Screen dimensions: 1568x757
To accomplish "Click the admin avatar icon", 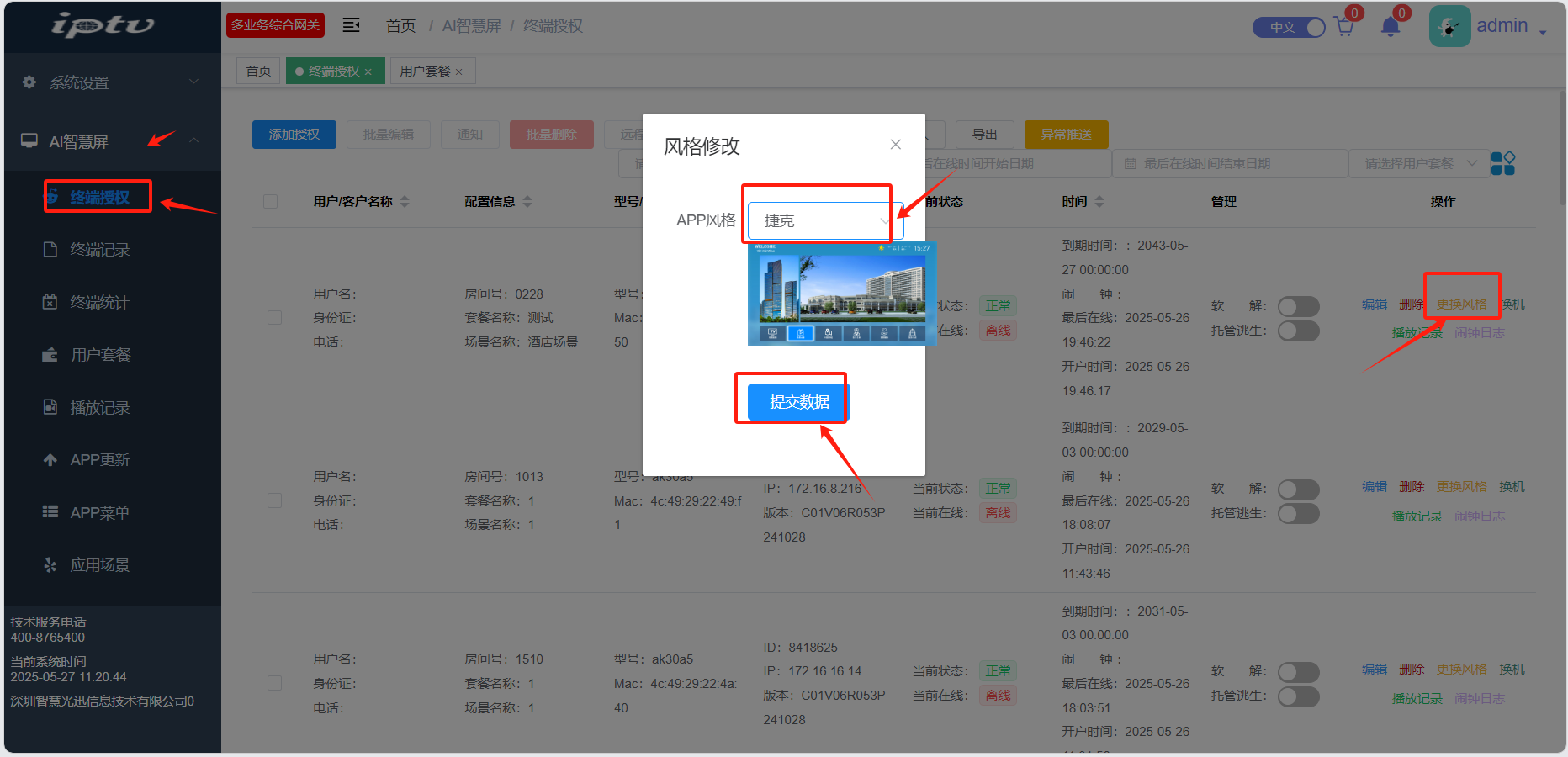I will pos(1449,27).
